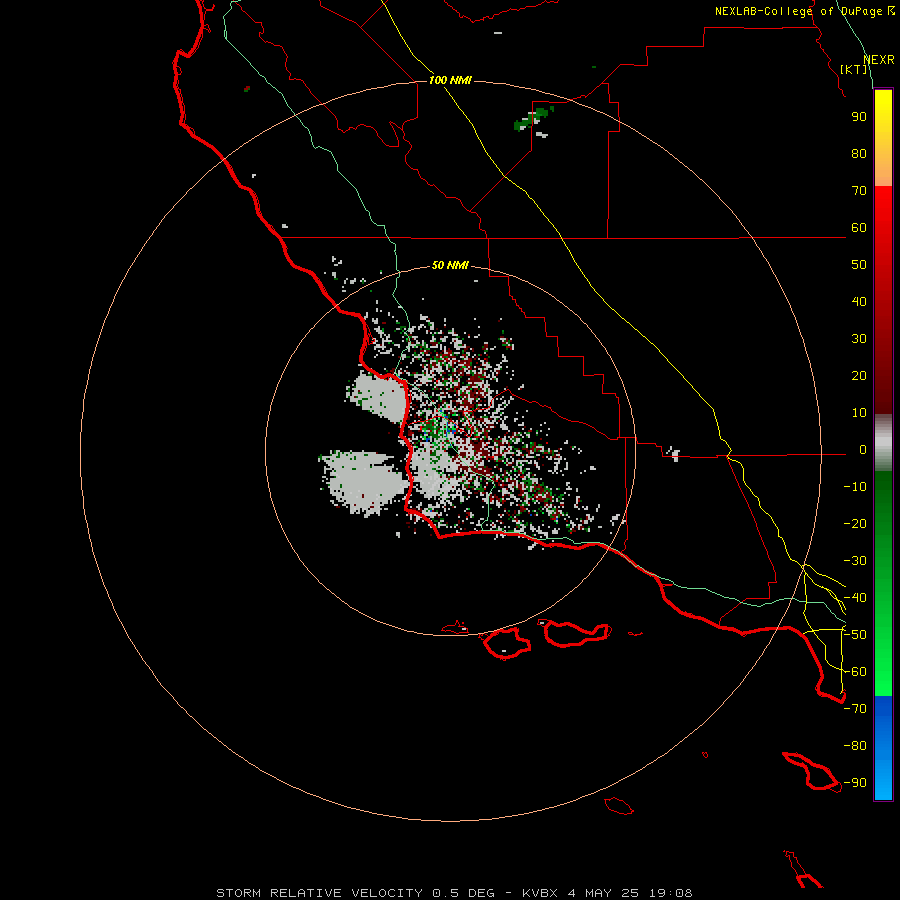This screenshot has width=900, height=900.
Task: Click the 0 value on the velocity scale
Action: point(863,450)
